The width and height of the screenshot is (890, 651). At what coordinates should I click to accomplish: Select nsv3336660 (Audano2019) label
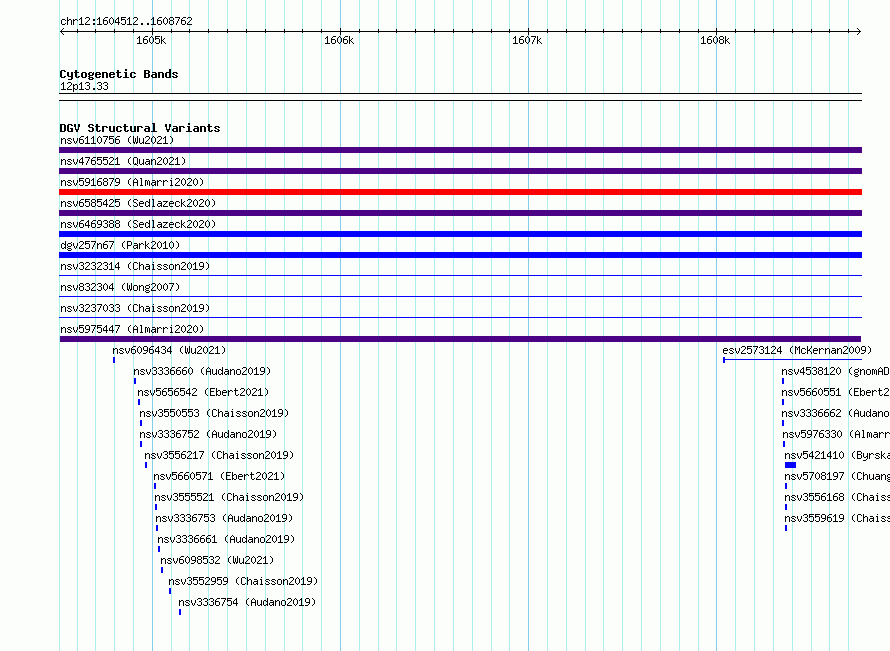(x=202, y=371)
